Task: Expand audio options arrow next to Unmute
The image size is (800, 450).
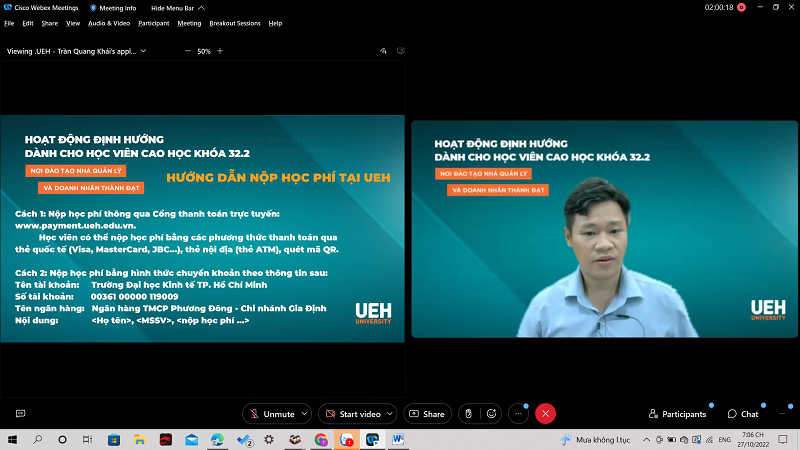Action: pyautogui.click(x=305, y=414)
